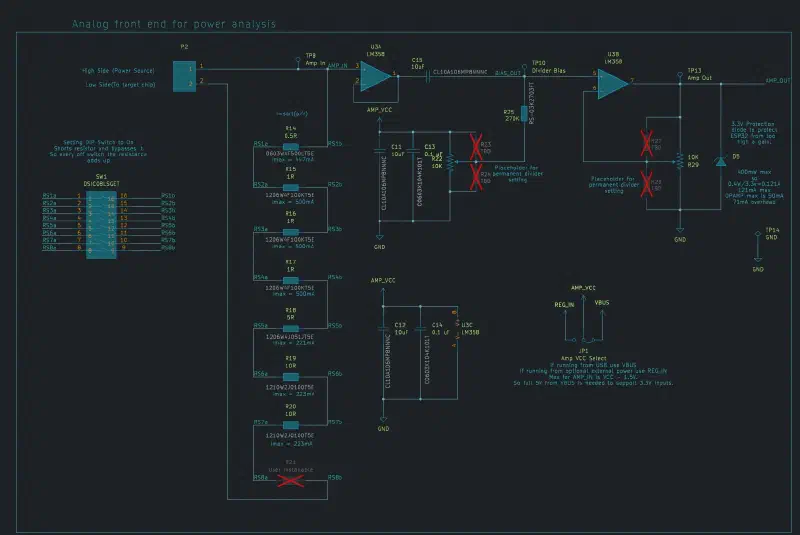Click the AMP_VCC power arrow above C11
This screenshot has width=800, height=535.
click(380, 120)
